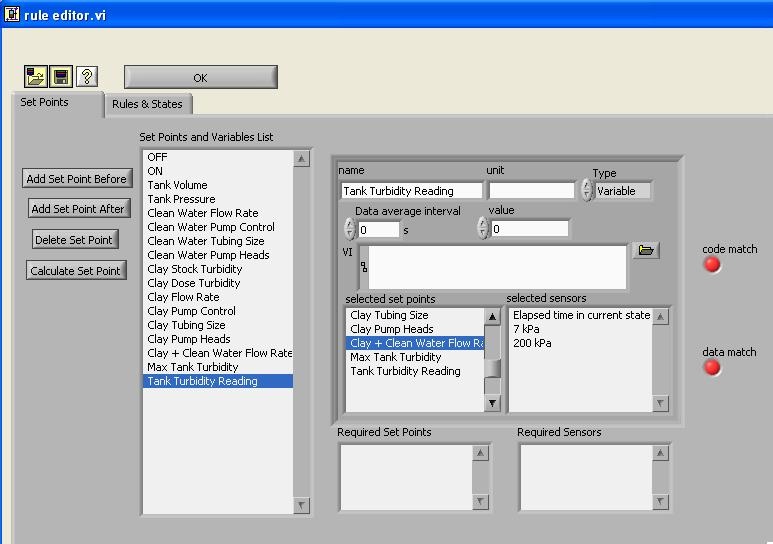Select Clay + Clean Water Flow Rate in main list
This screenshot has height=544, width=773.
(x=217, y=353)
